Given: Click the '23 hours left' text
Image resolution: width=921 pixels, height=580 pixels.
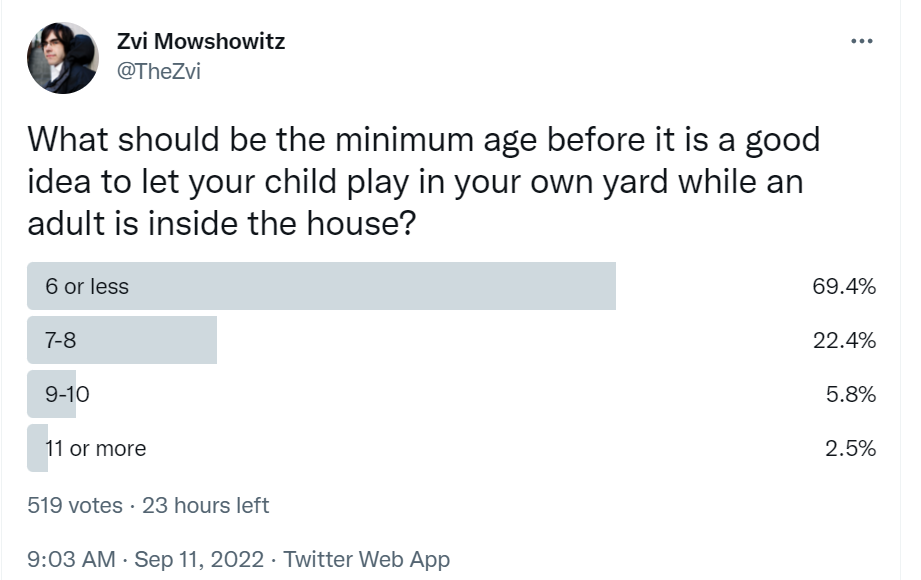Looking at the screenshot, I should tap(206, 505).
